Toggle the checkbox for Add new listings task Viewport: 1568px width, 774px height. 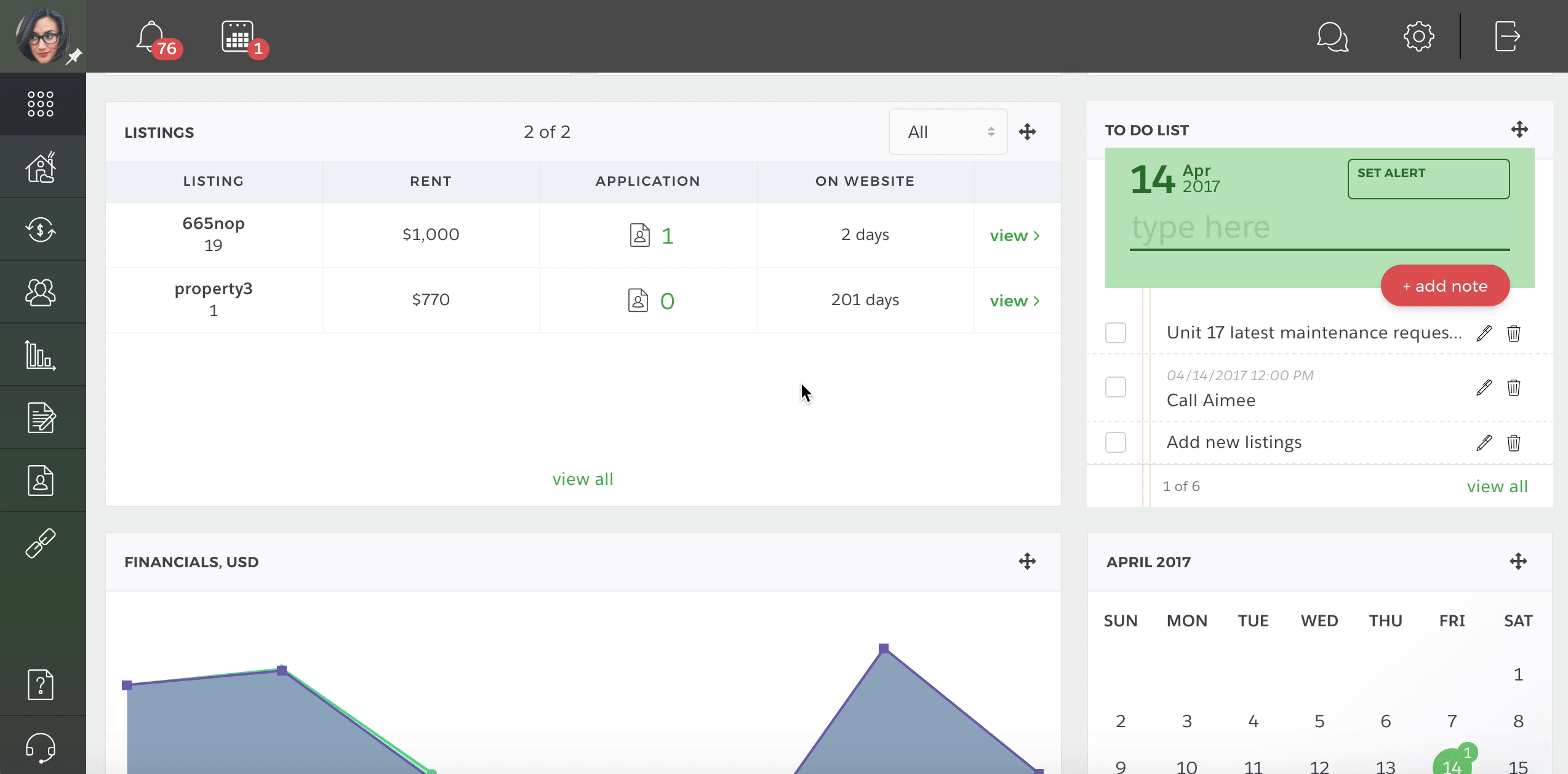(1116, 442)
